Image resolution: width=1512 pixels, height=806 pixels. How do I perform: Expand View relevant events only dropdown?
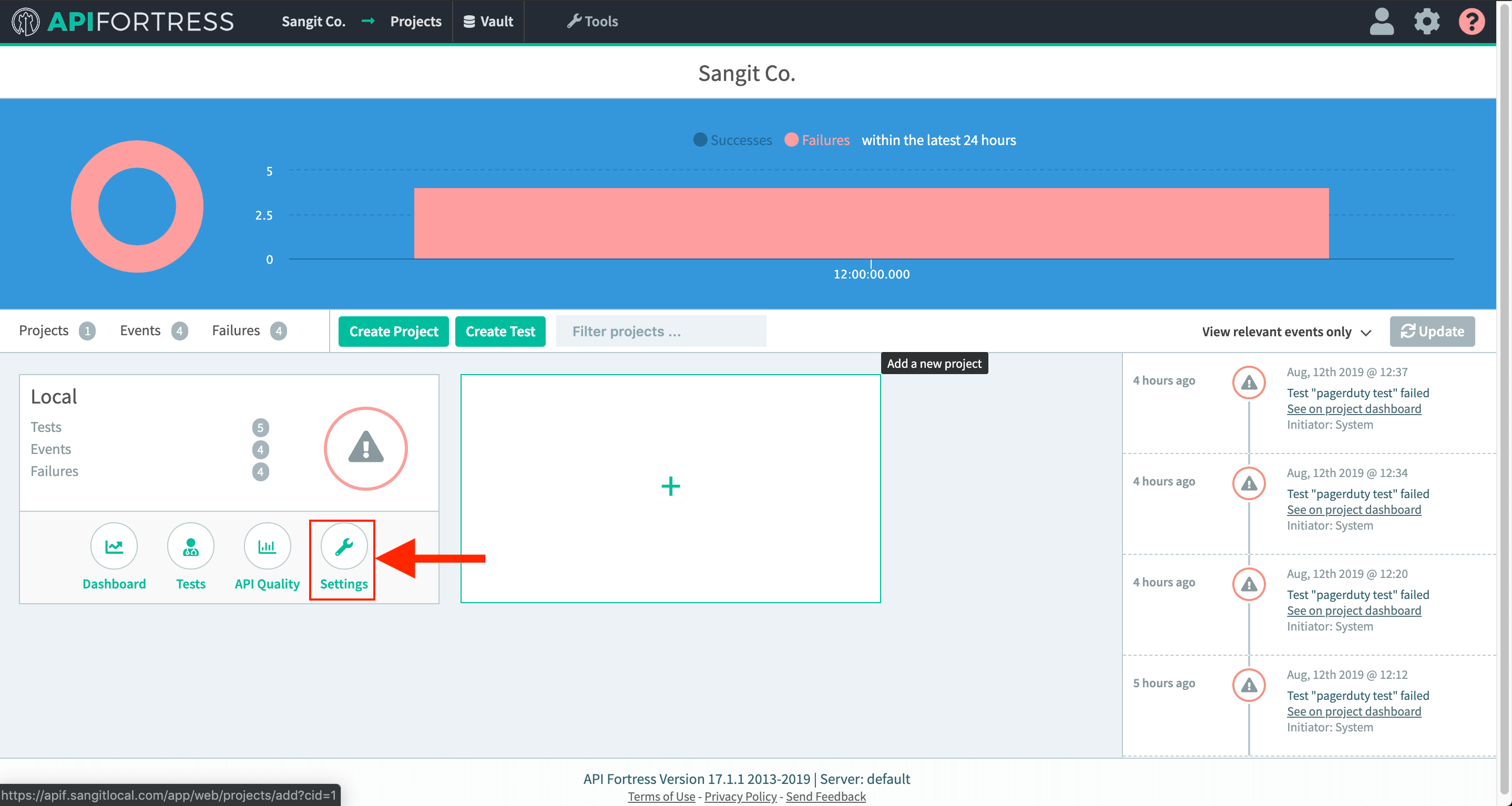[x=1286, y=332]
